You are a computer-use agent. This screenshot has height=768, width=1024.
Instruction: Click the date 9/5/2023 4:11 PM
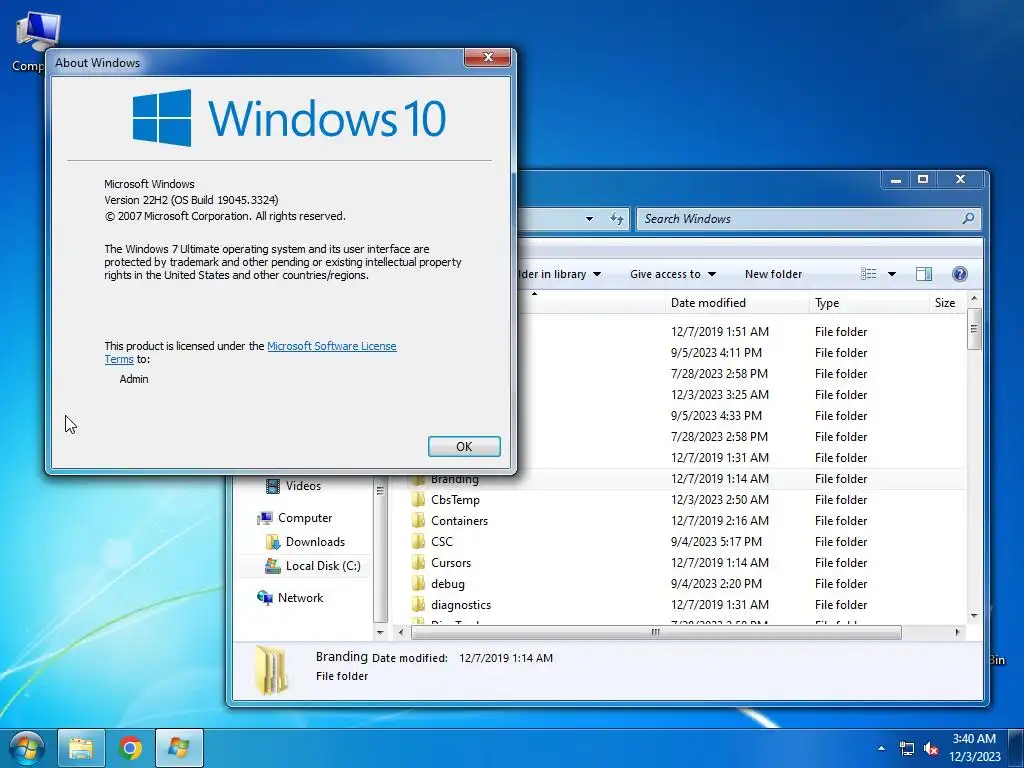click(x=716, y=353)
